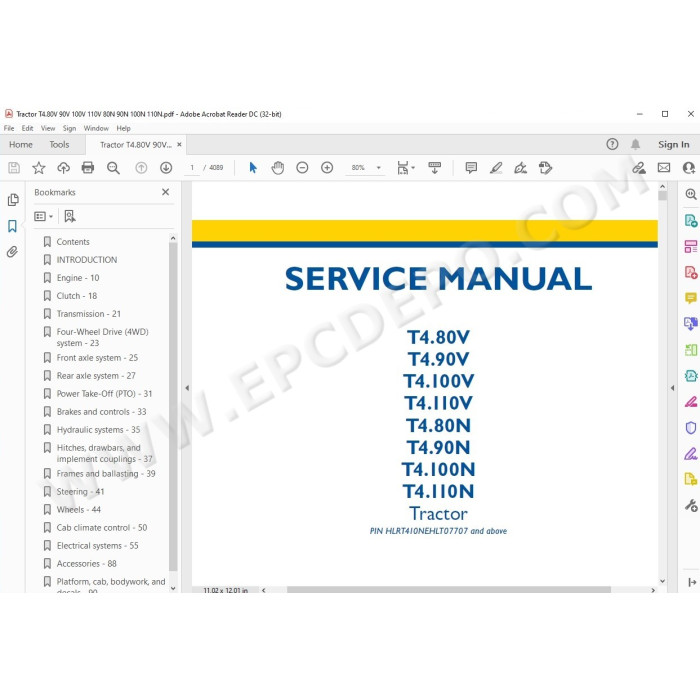Switch to the Tools tab
This screenshot has height=700, width=700.
59,145
